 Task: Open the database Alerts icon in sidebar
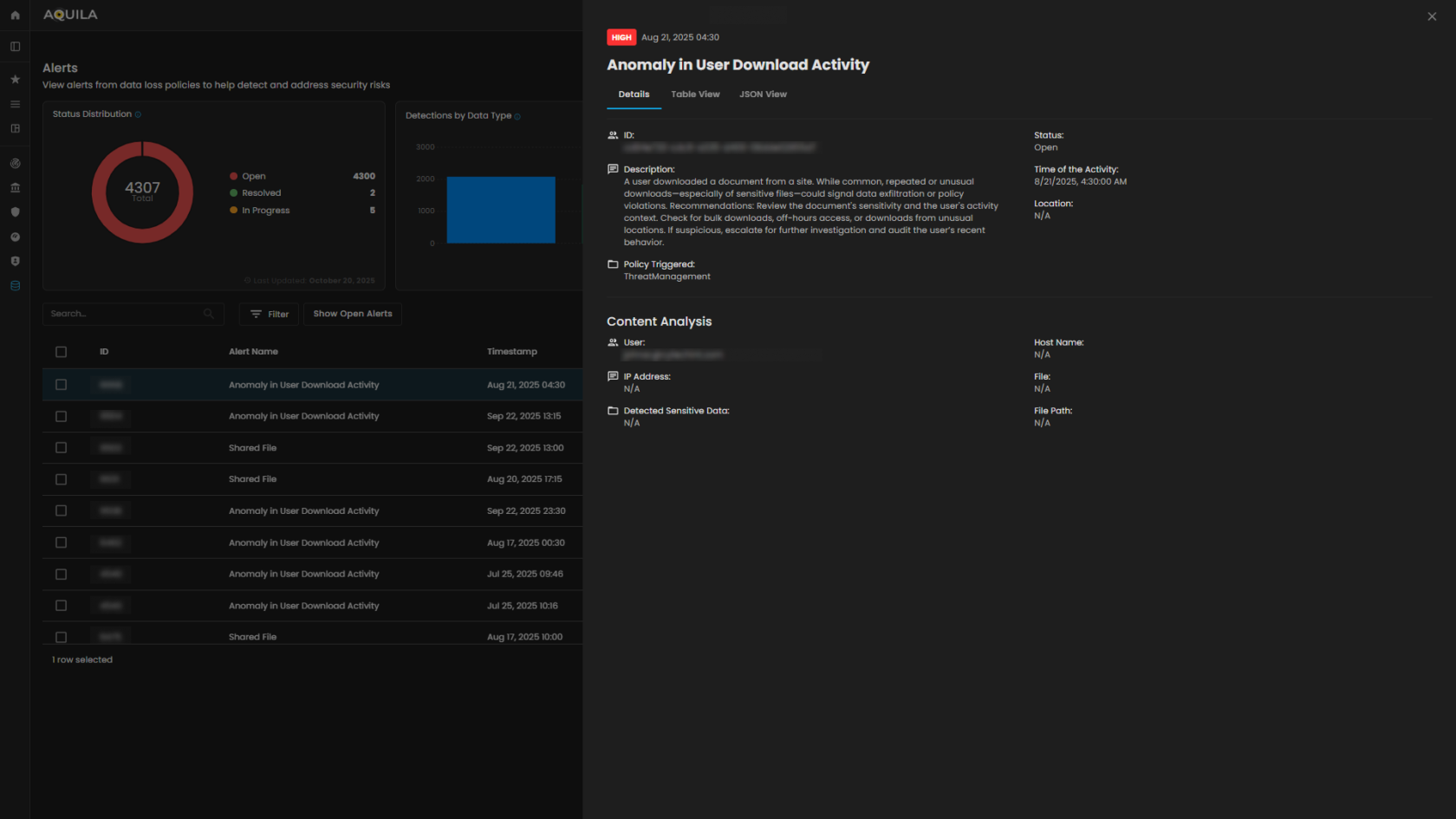[x=15, y=285]
